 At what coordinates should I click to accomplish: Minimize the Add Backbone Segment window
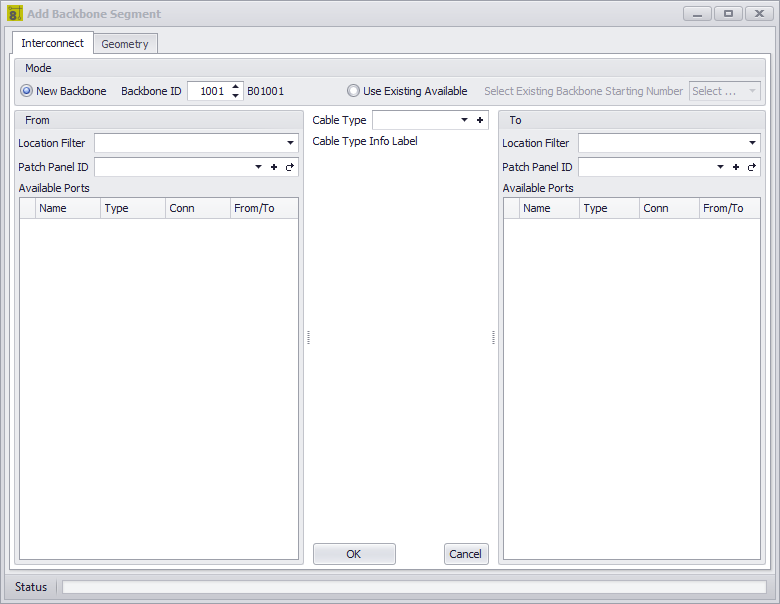coord(697,13)
